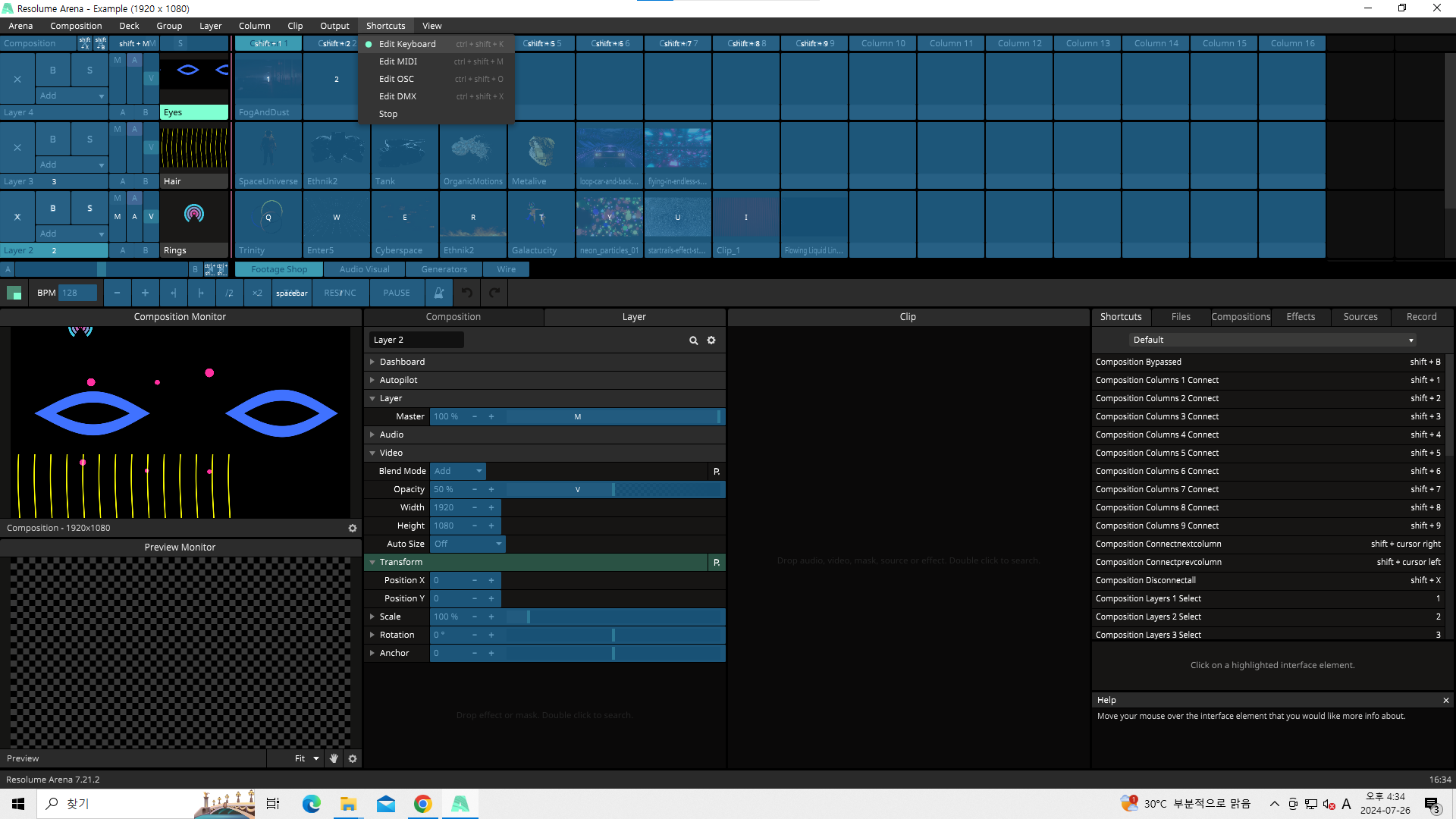Click the undo arrow icon
Image resolution: width=1456 pixels, height=819 pixels.
(x=467, y=293)
